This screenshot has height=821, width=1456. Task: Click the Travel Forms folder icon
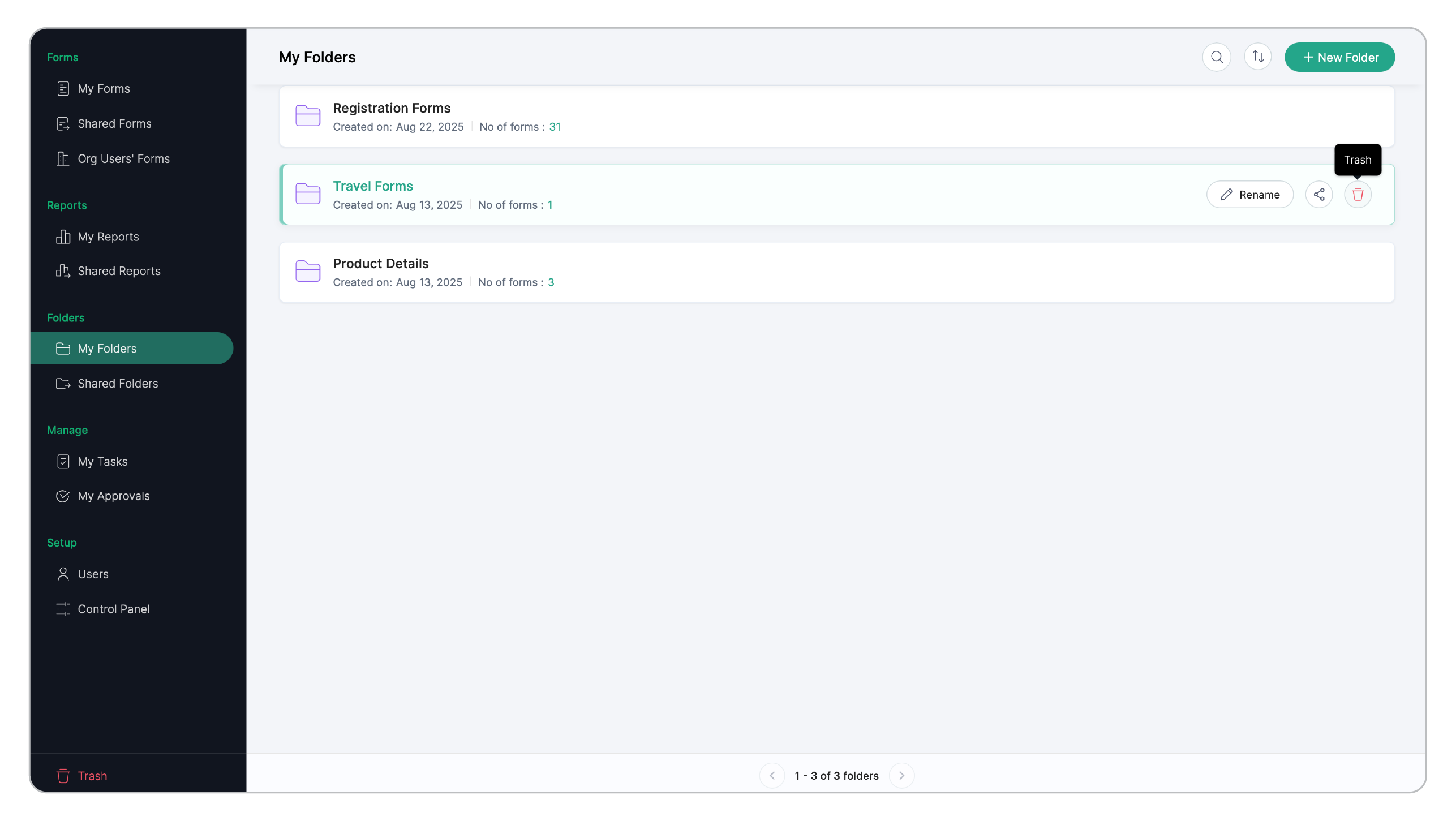click(308, 194)
